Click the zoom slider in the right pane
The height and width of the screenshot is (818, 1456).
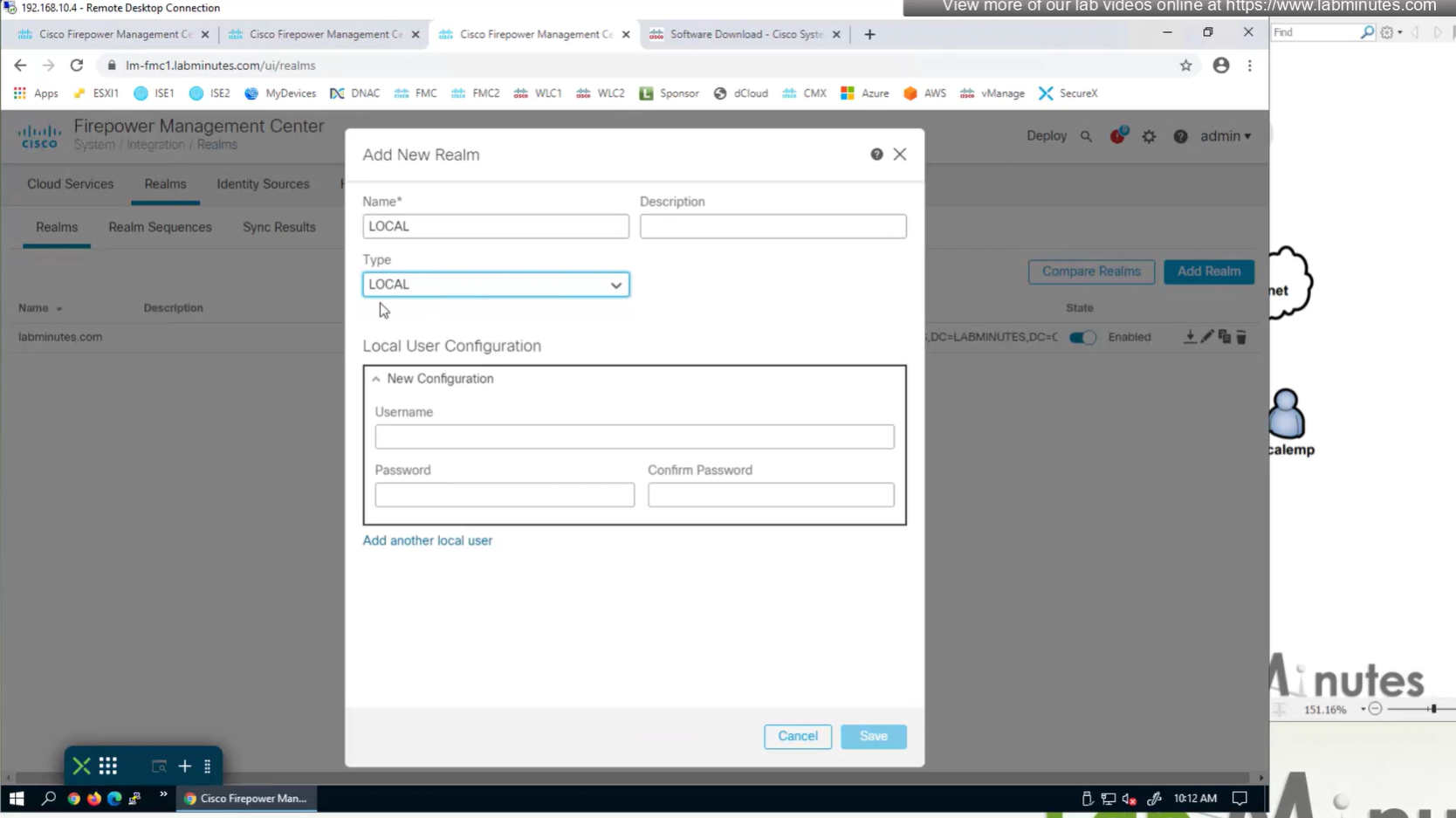[1432, 709]
